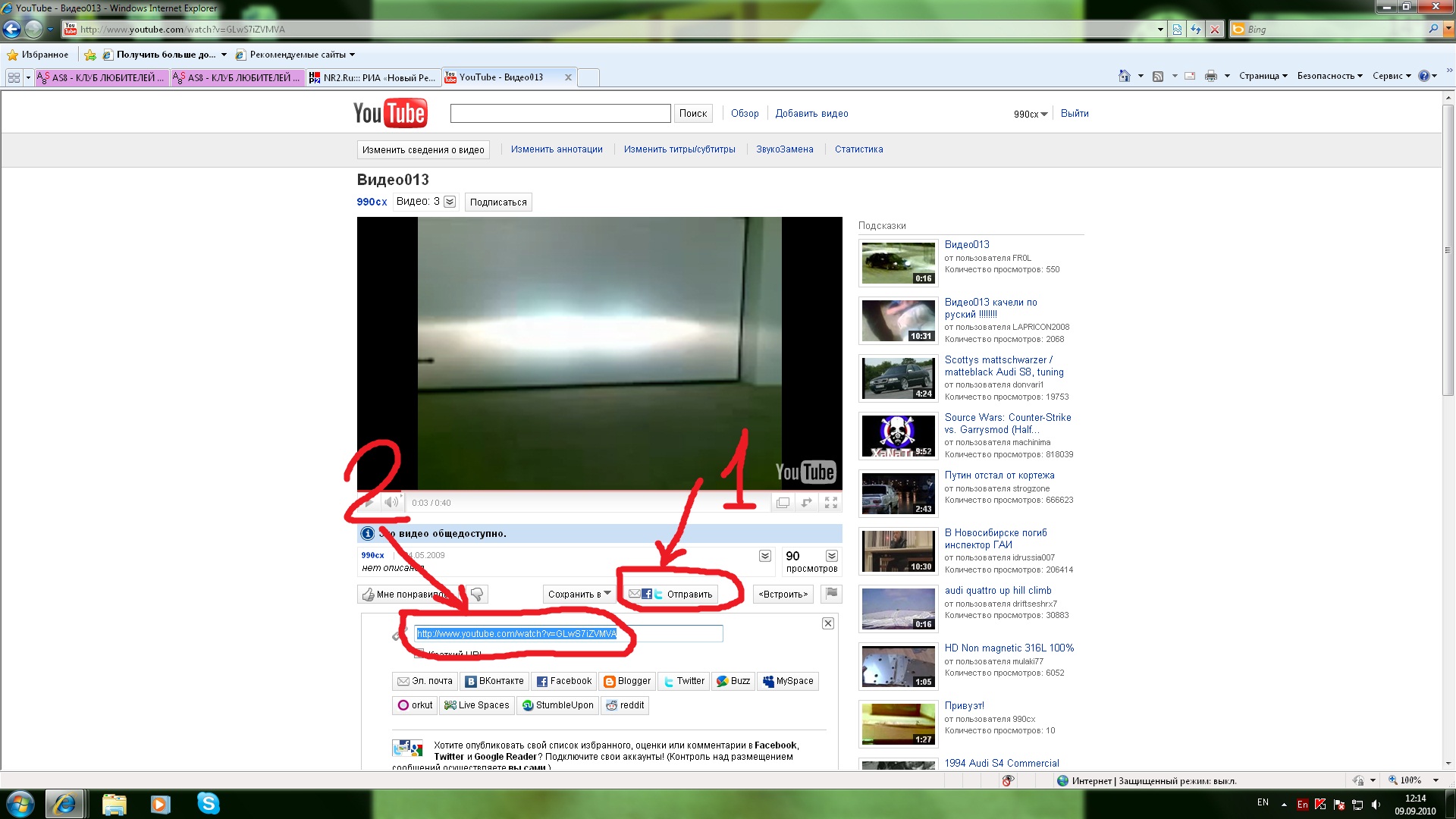Share the video to StumbleUpon
The height and width of the screenshot is (819, 1456).
click(x=557, y=705)
